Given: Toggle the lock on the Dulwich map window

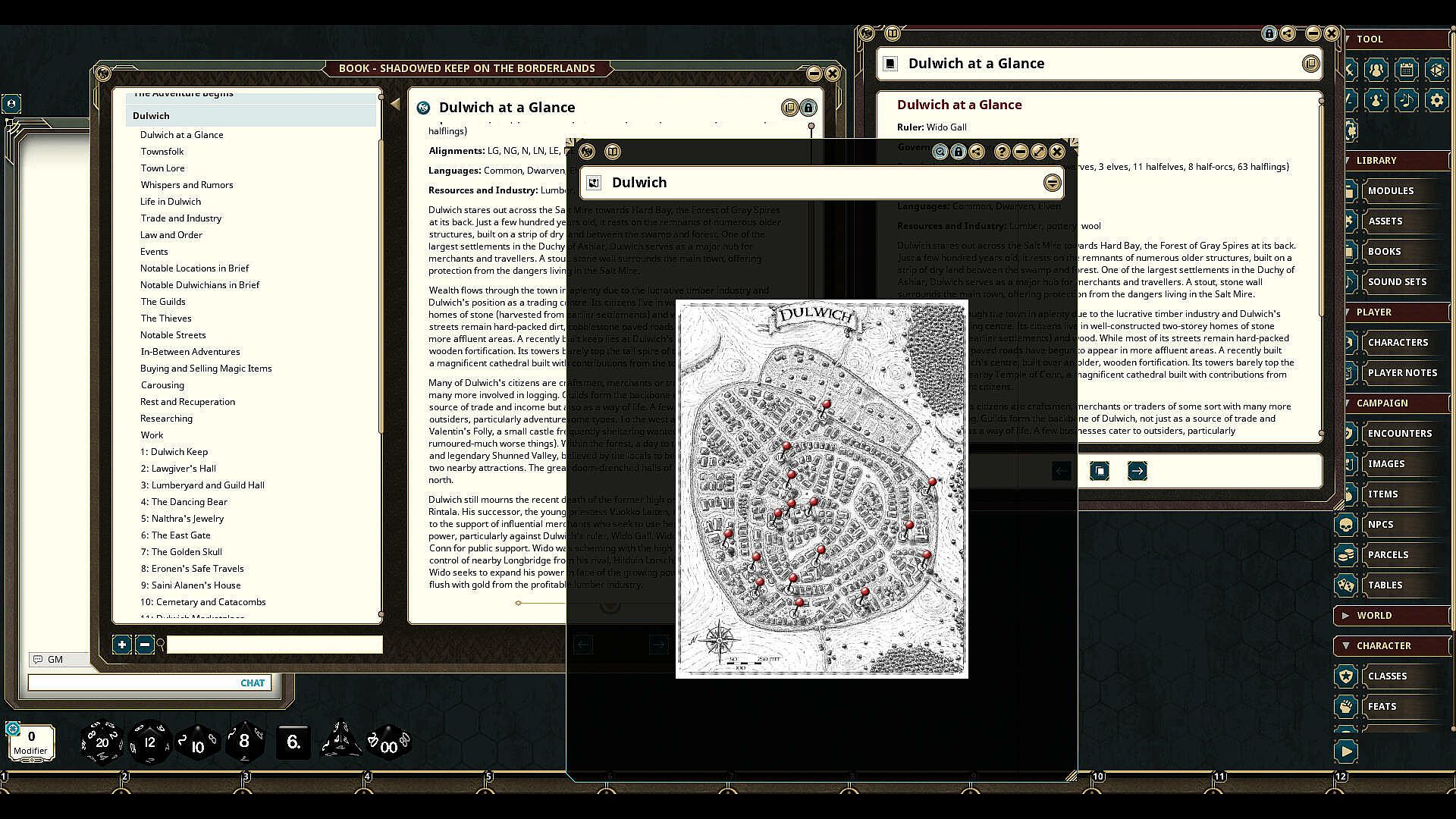Looking at the screenshot, I should (x=958, y=152).
